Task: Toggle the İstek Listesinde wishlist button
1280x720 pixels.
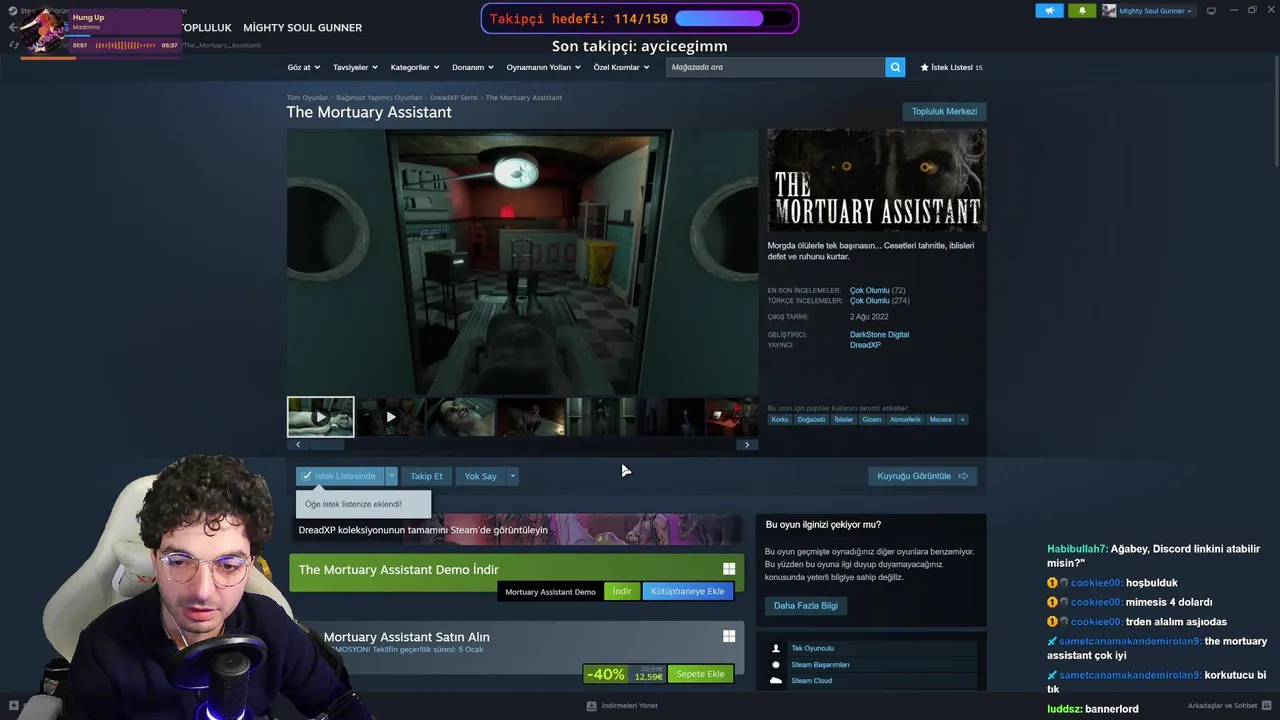Action: (340, 476)
